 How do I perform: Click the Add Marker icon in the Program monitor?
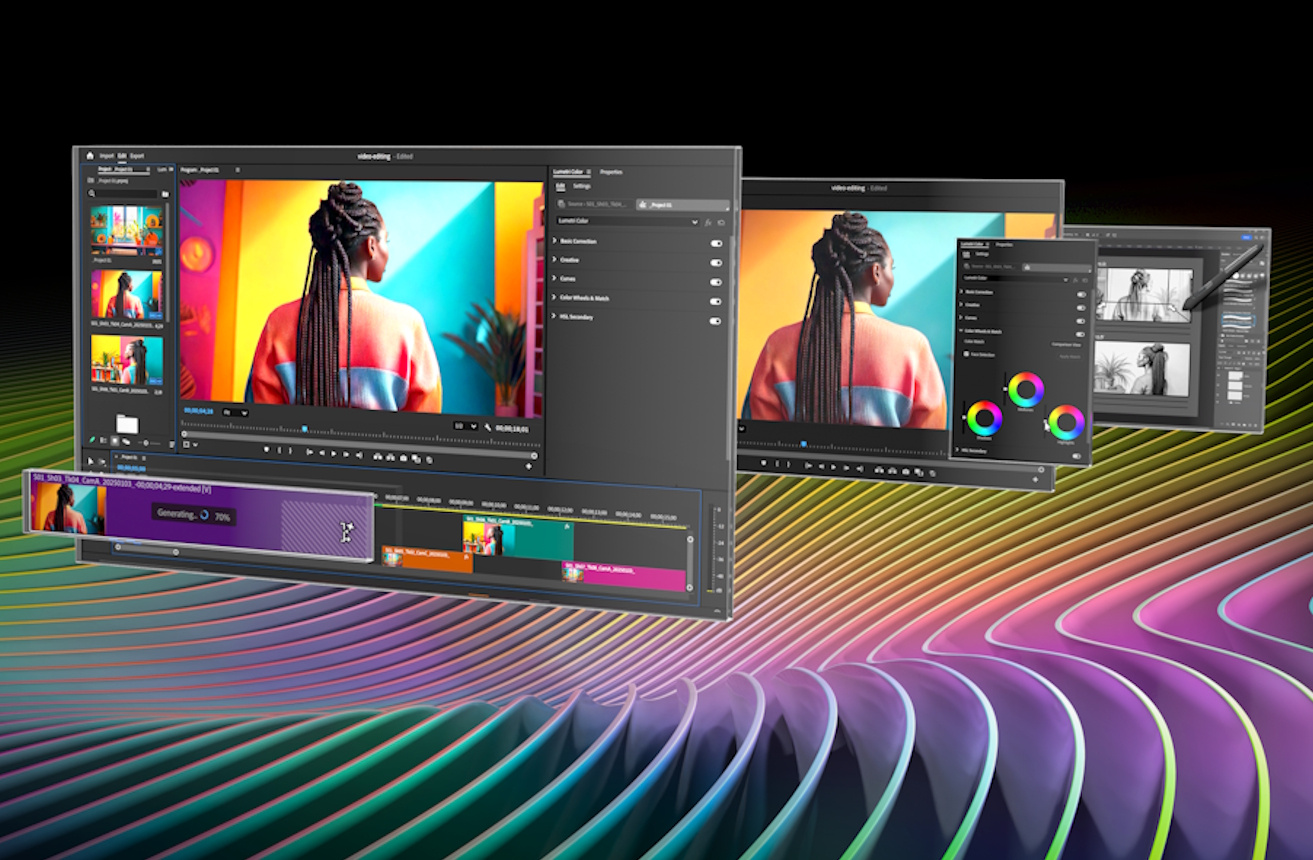click(x=266, y=449)
